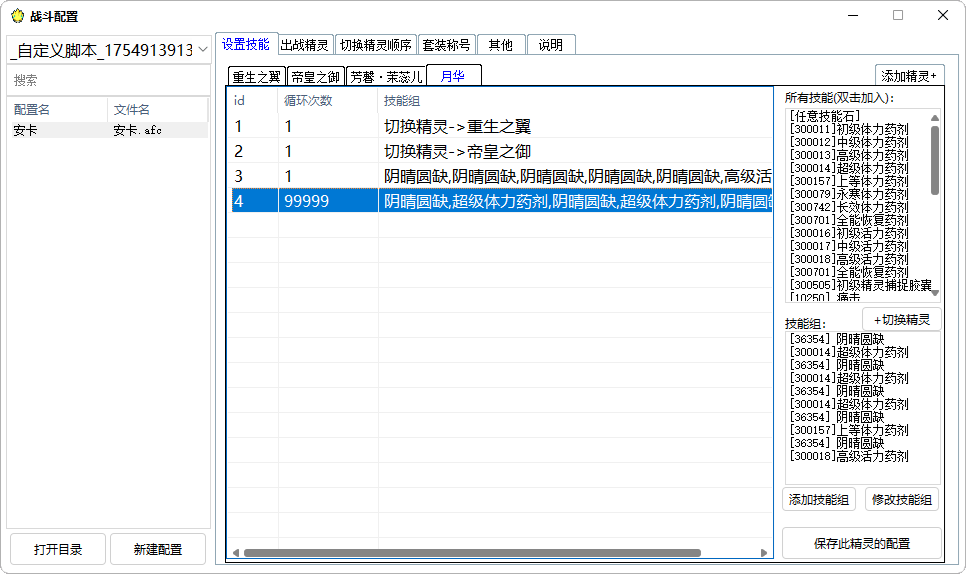Select the 帝皇之御 sprite tab
966x574 pixels.
pos(315,76)
